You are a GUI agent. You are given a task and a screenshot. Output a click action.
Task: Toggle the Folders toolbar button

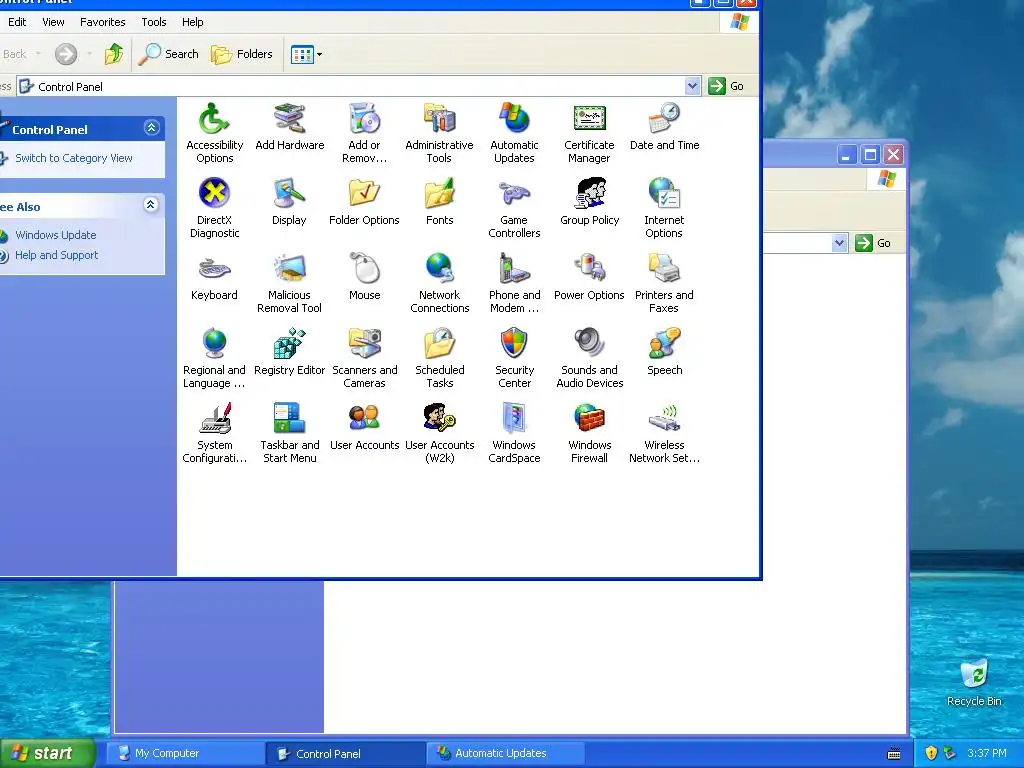pyautogui.click(x=242, y=54)
